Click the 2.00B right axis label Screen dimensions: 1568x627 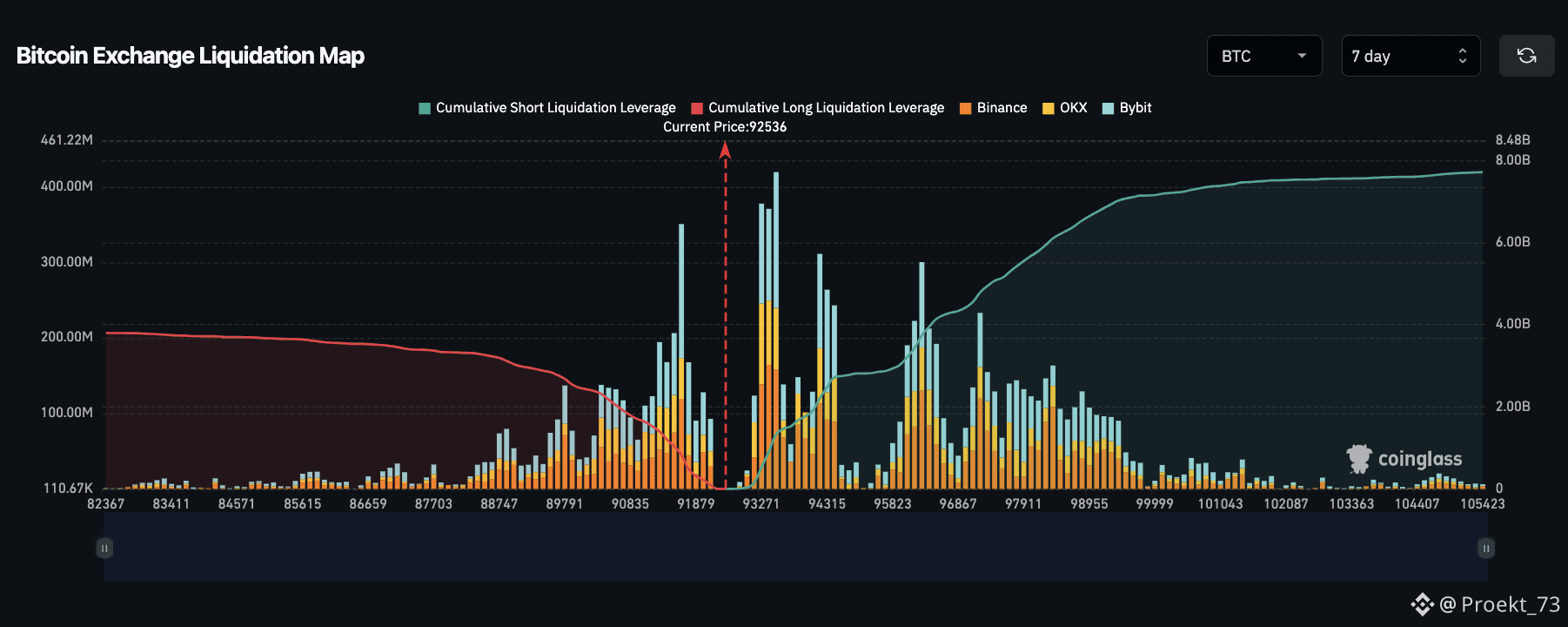[1513, 407]
